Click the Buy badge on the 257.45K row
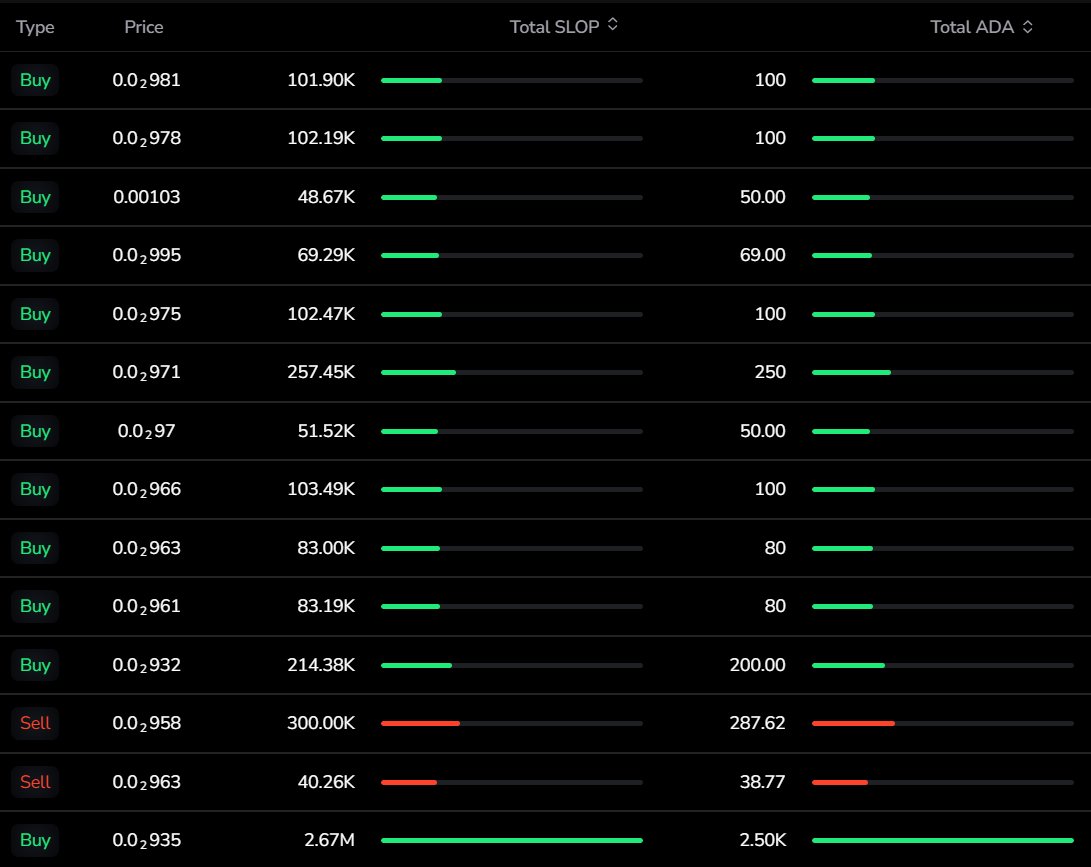Viewport: 1091px width, 867px height. click(34, 372)
